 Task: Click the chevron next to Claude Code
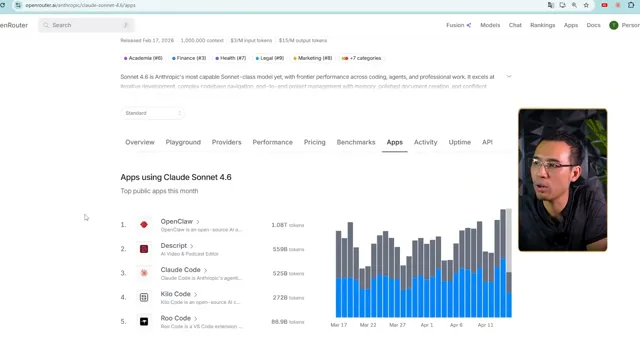[205, 270]
